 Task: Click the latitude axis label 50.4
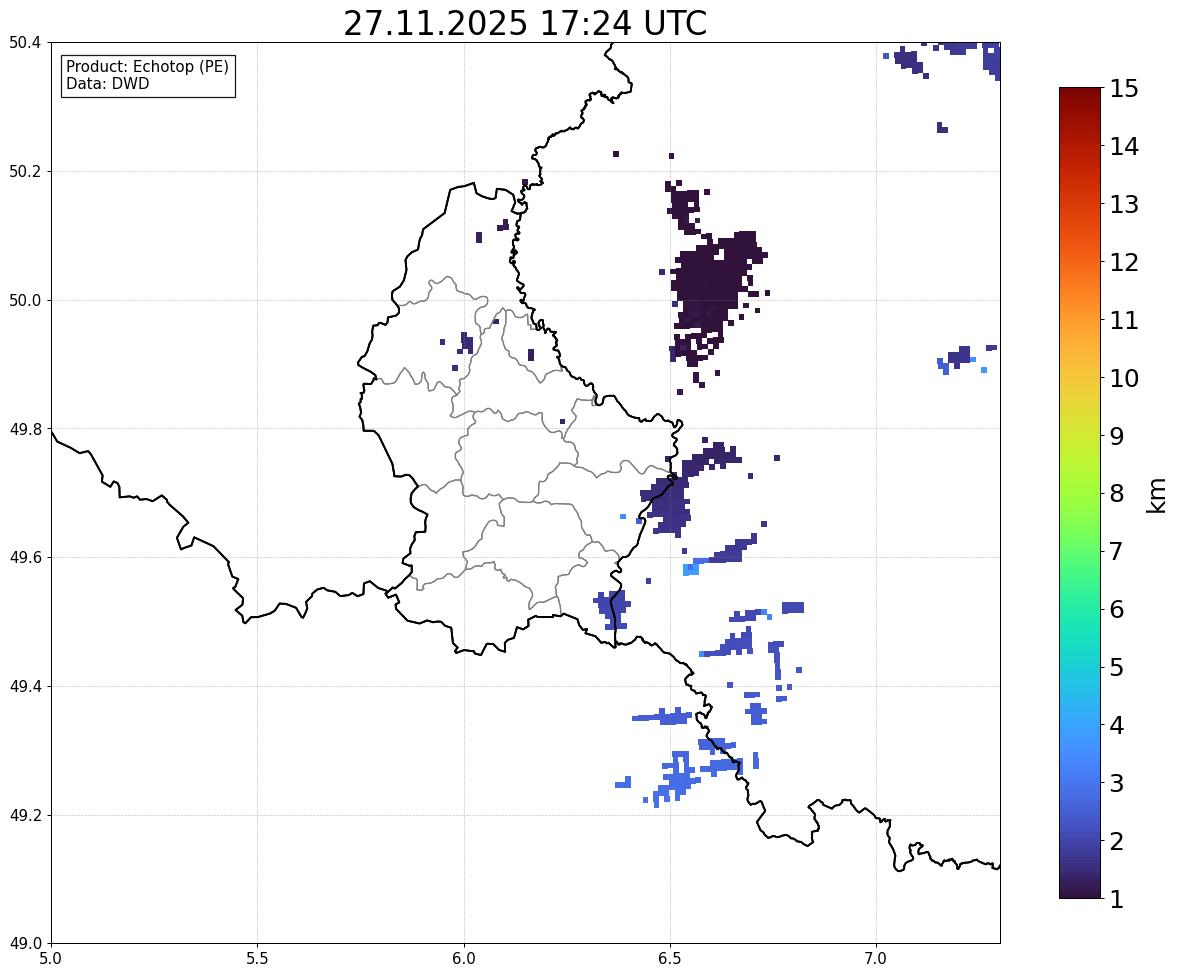(x=25, y=43)
